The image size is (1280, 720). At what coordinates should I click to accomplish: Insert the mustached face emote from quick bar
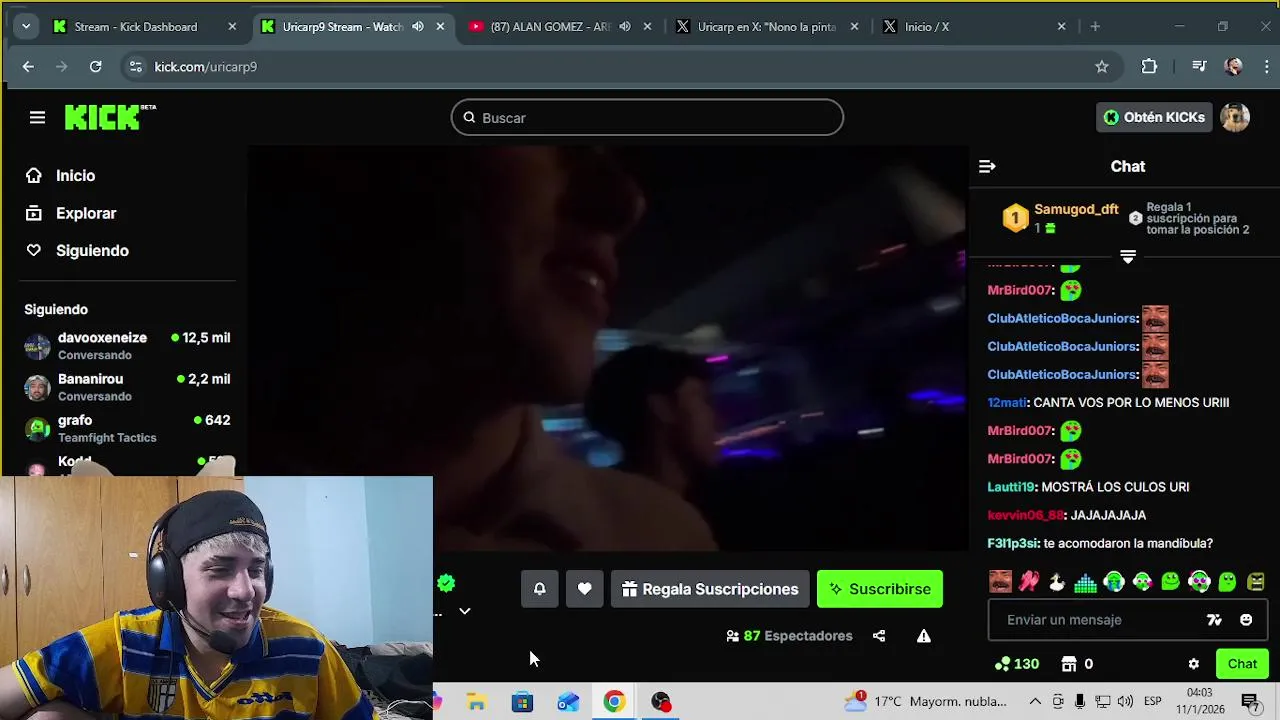1000,581
